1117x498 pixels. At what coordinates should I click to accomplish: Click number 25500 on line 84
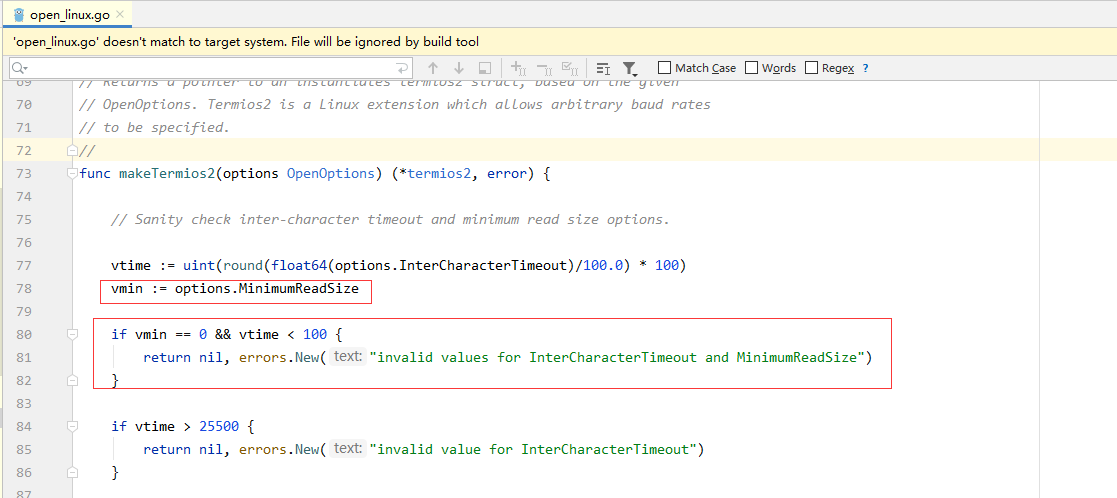pos(219,427)
